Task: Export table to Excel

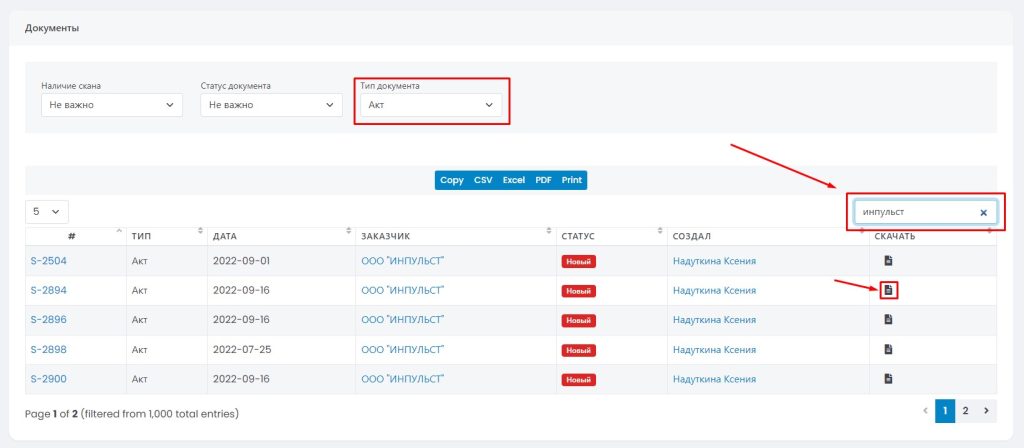Action: pos(513,180)
